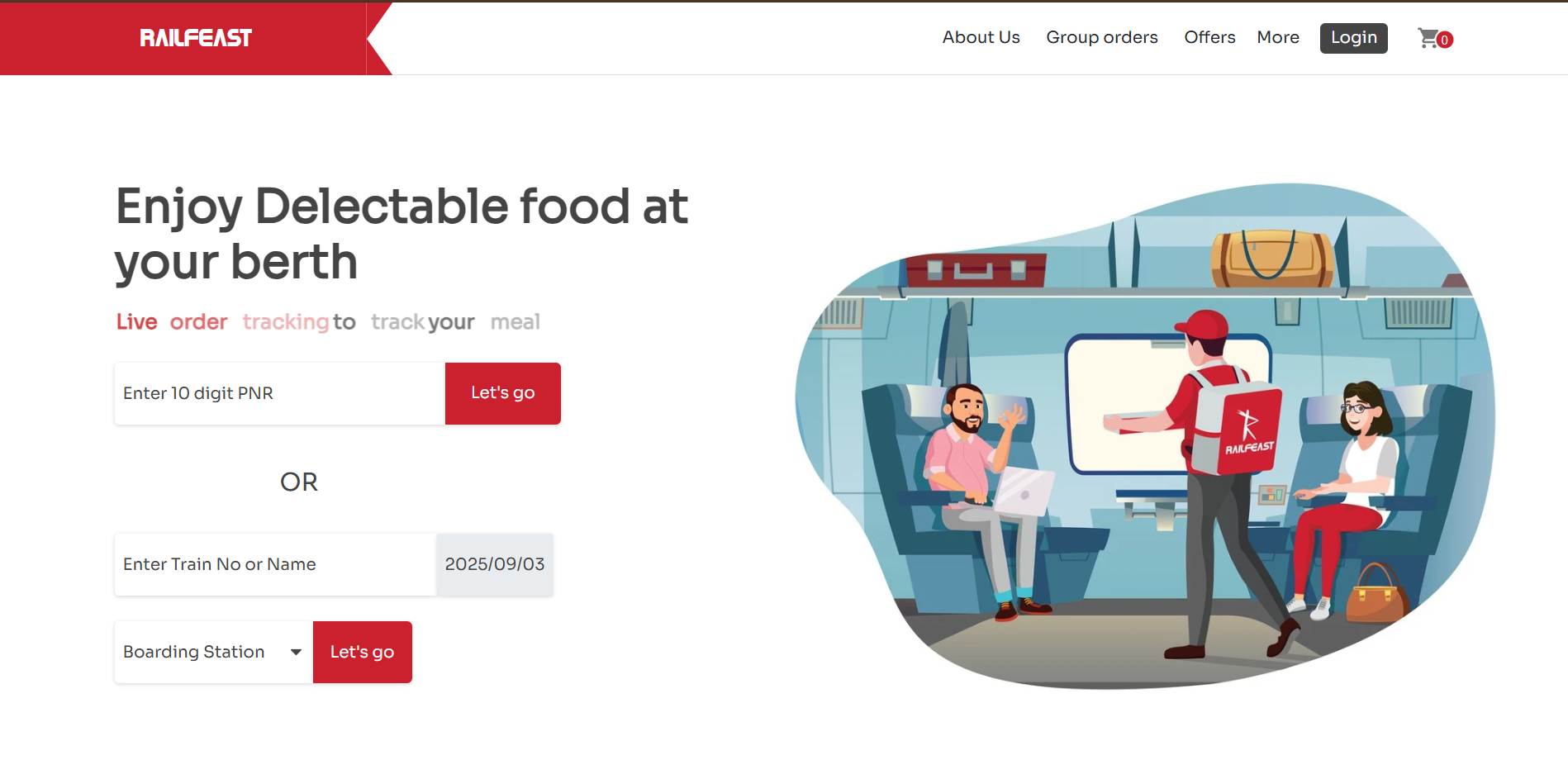
Task: Open Group orders page
Action: (1102, 37)
